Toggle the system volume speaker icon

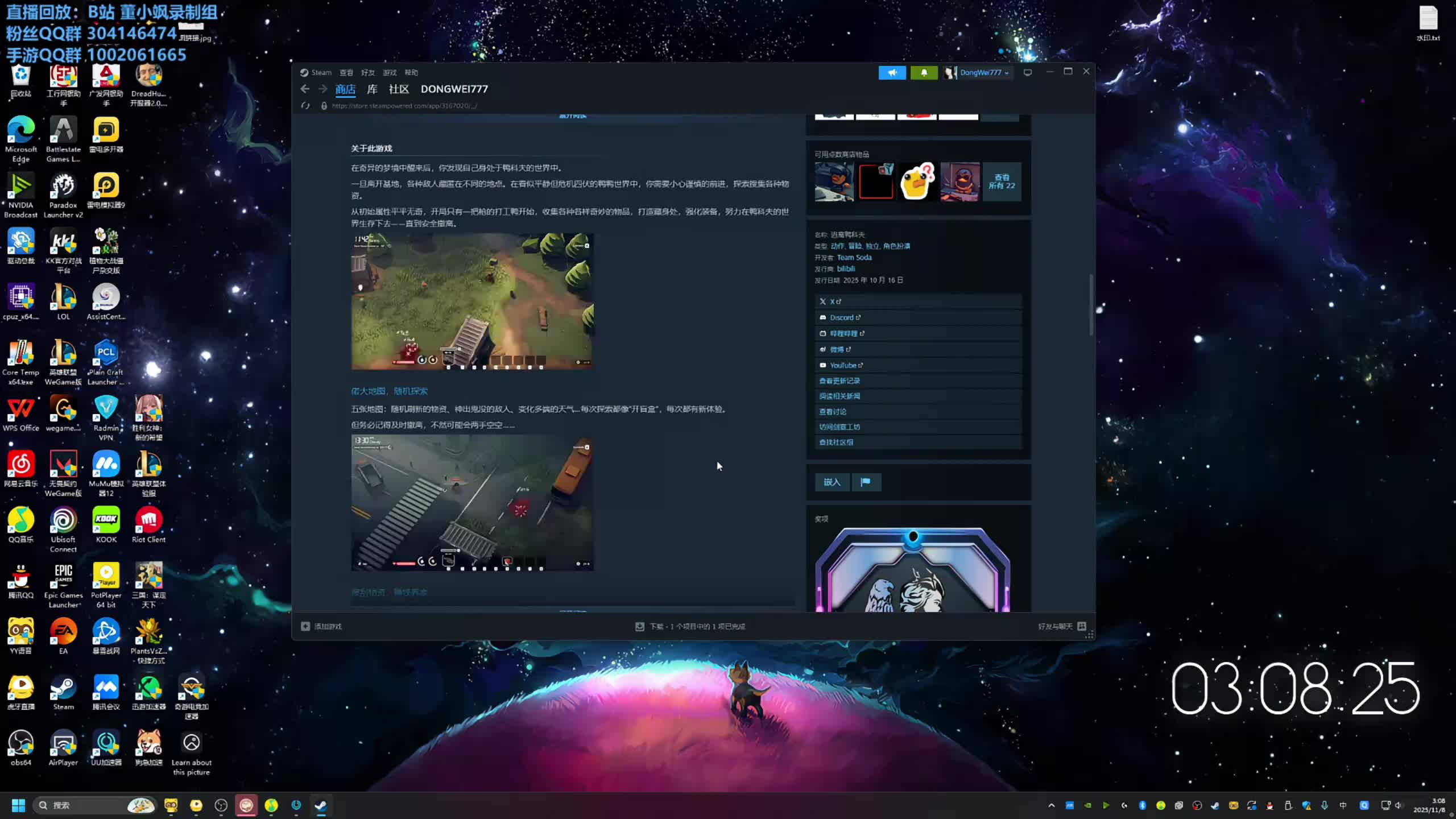click(1399, 805)
